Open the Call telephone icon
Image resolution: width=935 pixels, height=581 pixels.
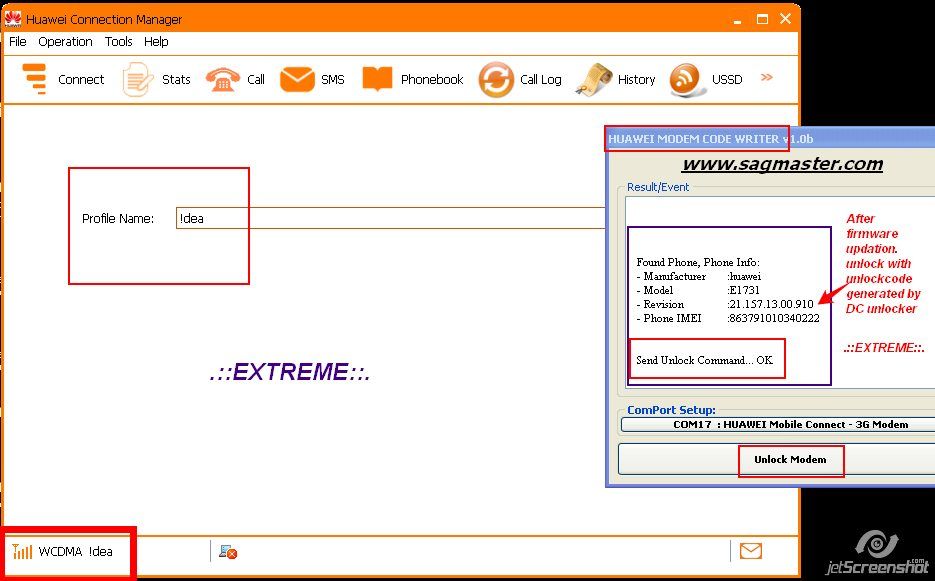pos(222,79)
